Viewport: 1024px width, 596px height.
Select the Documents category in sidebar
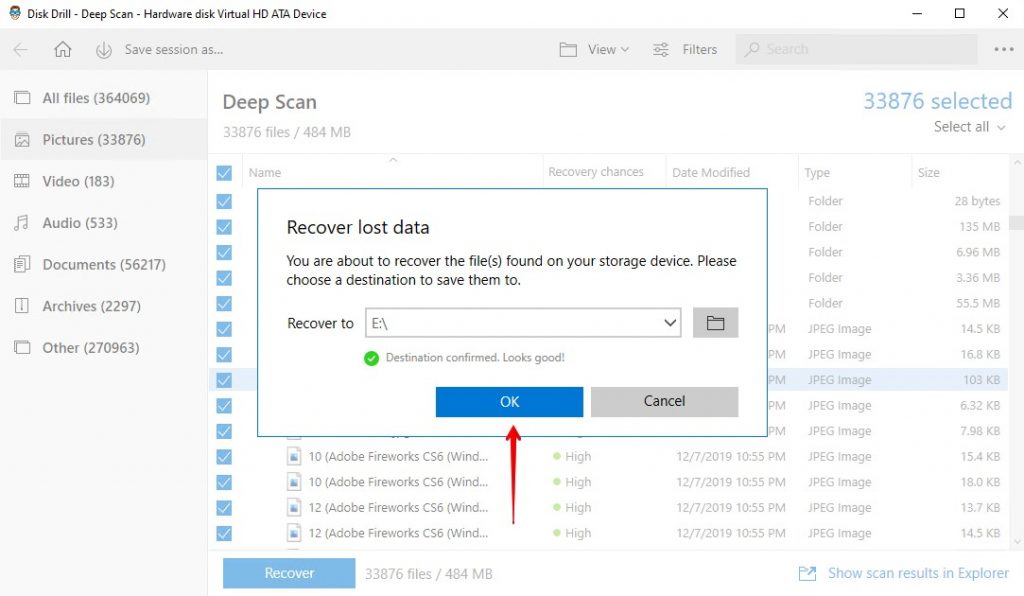[94, 264]
